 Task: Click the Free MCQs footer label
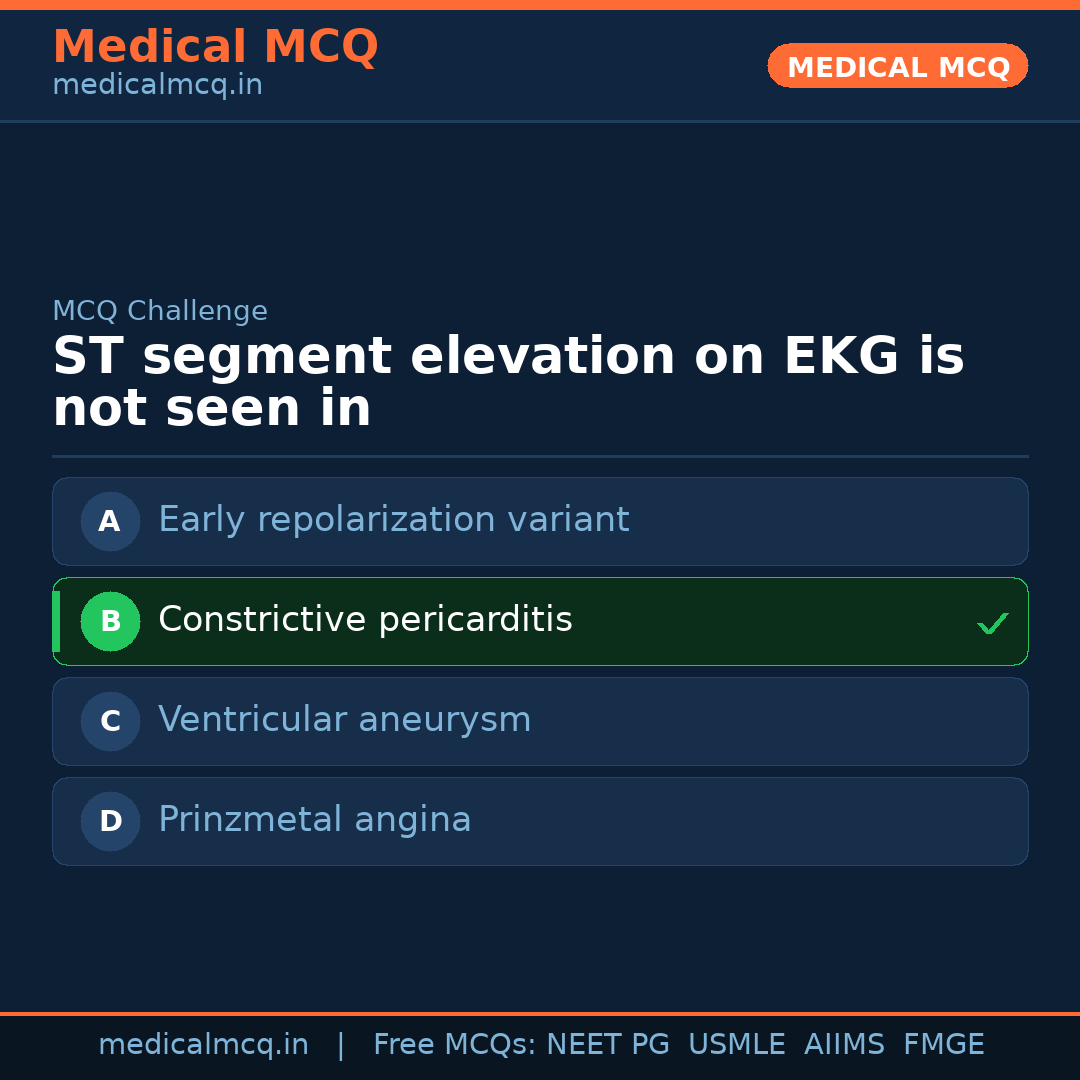(455, 1045)
